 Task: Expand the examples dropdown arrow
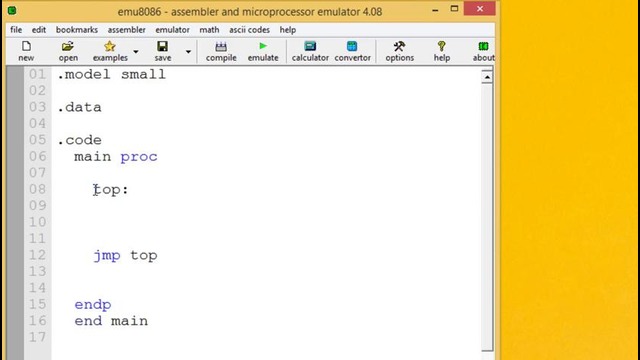tap(136, 52)
